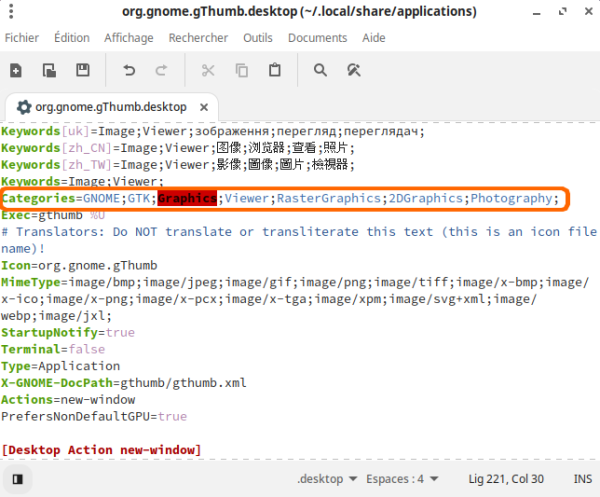
Task: Click the highlighted word Graphics in Categories line
Action: tap(187, 198)
